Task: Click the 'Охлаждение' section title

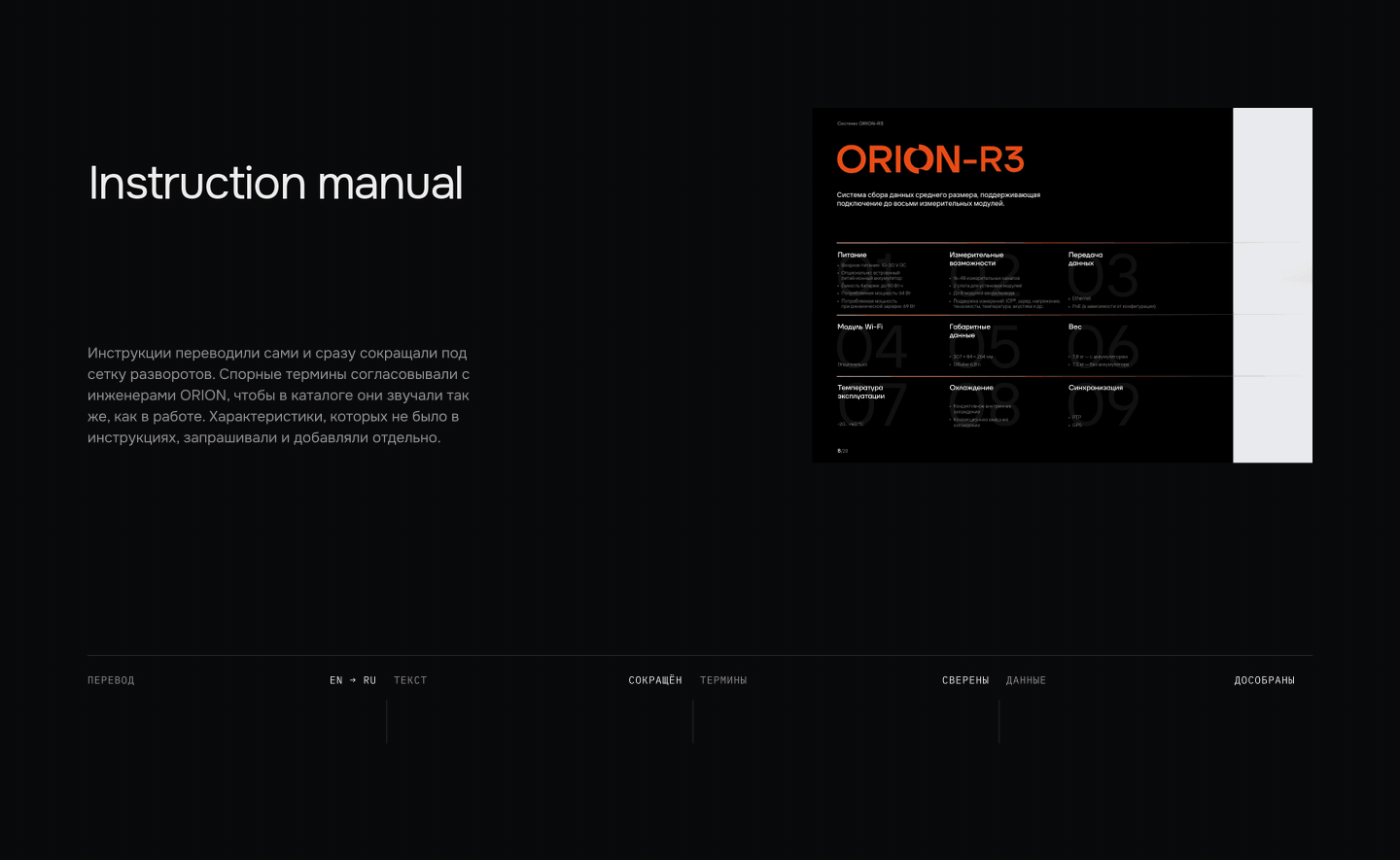Action: click(971, 388)
